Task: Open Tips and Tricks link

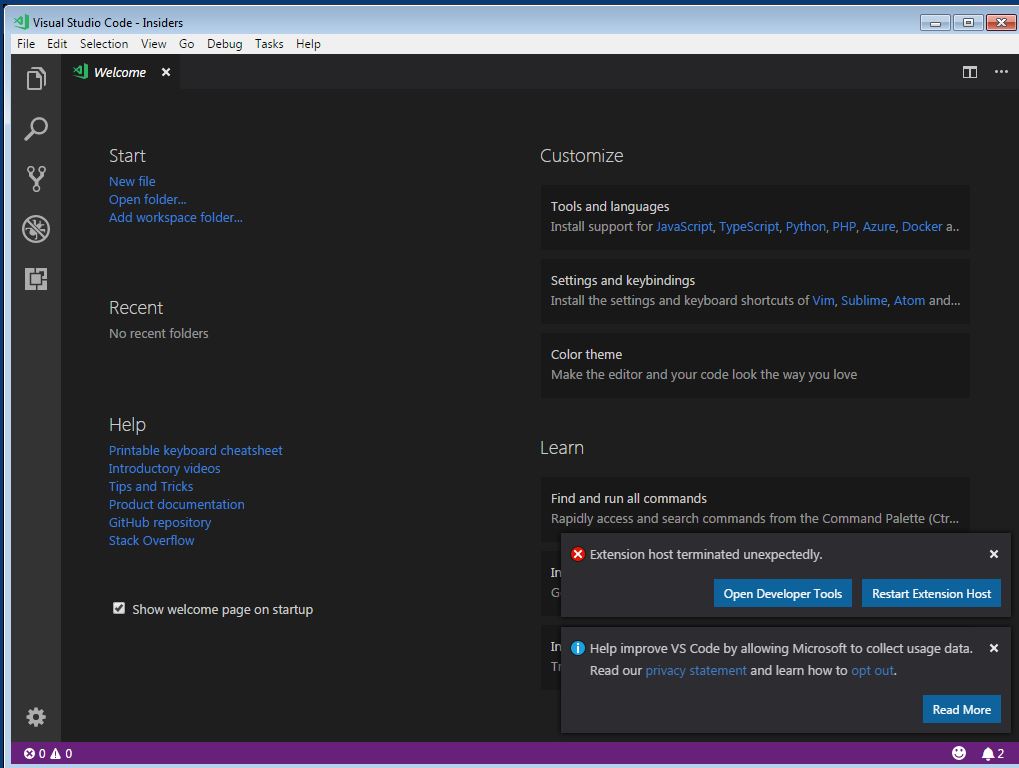Action: (x=151, y=487)
